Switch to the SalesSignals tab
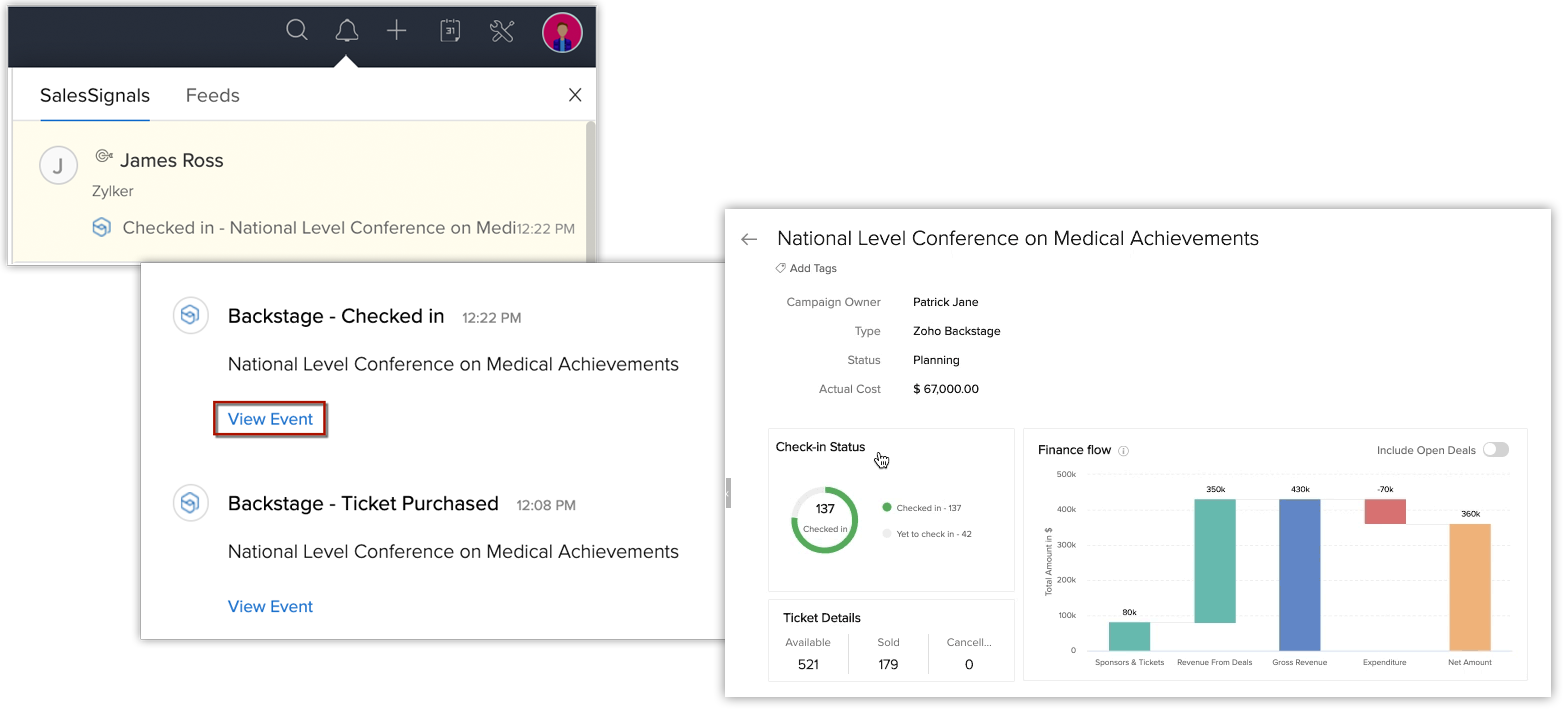 coord(95,96)
